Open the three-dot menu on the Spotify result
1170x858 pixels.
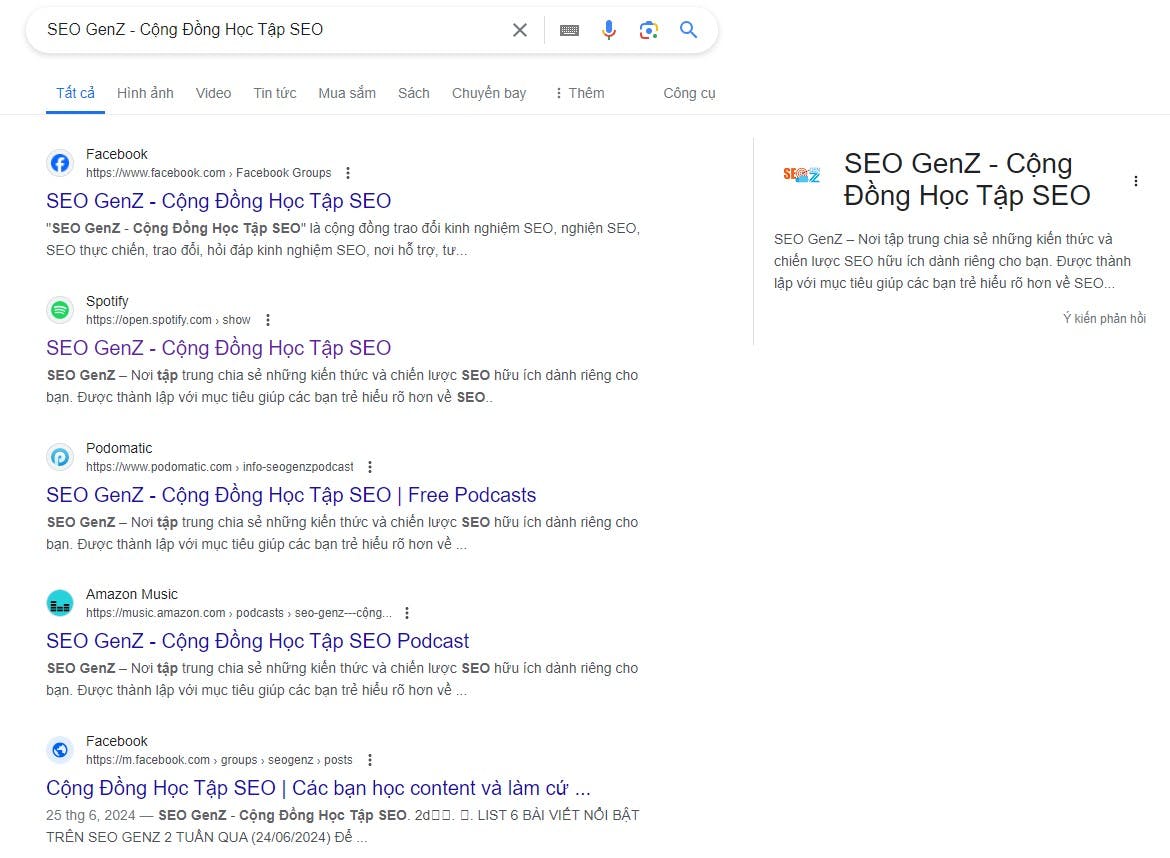point(267,319)
